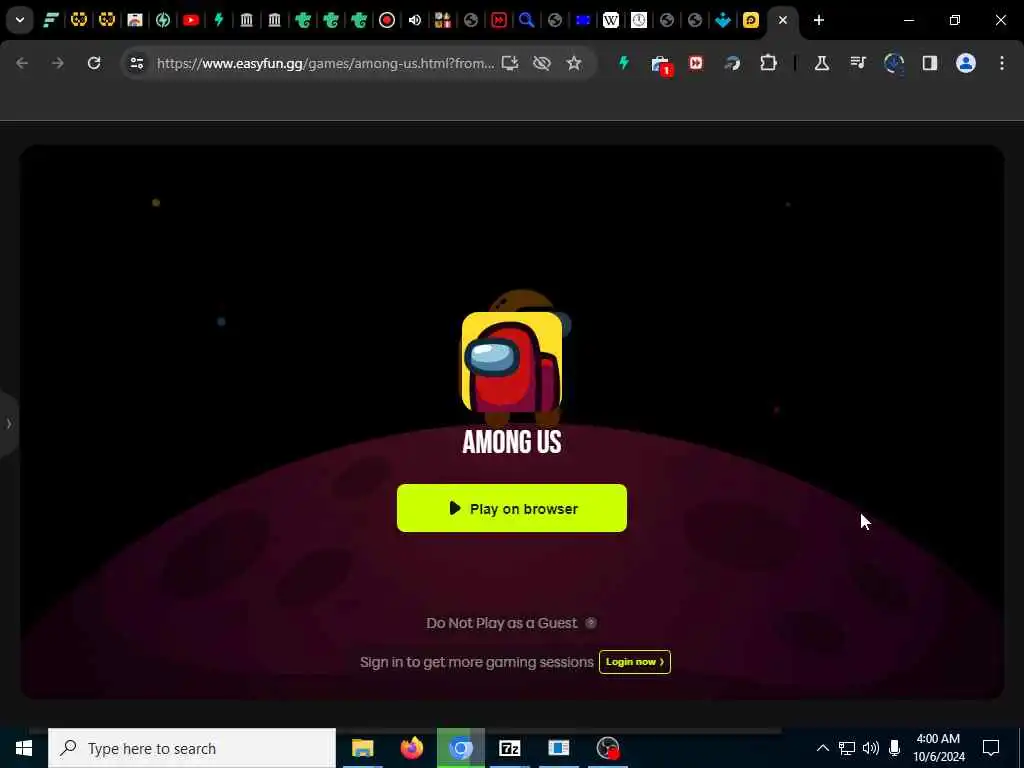Focus the easyfun.gg address bar URL
Screen dimensions: 1024x768
(325, 63)
